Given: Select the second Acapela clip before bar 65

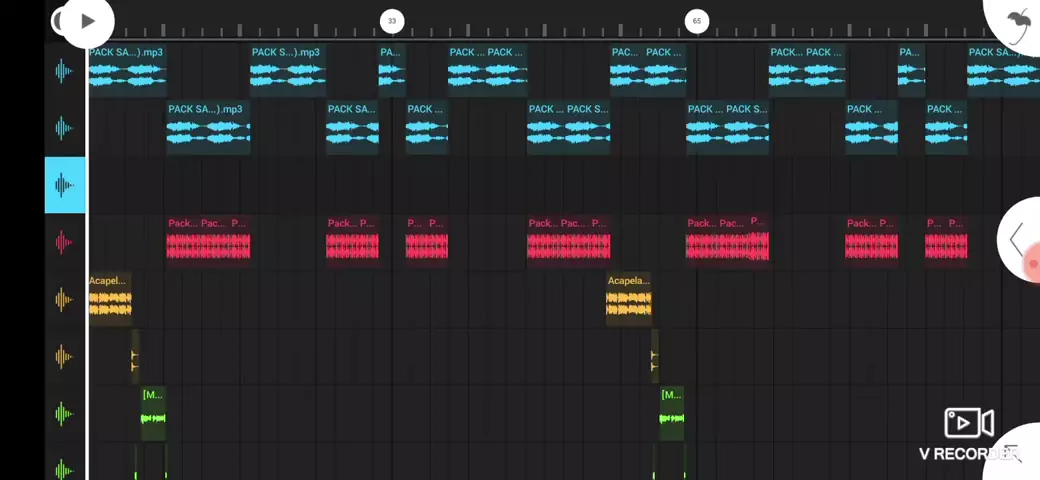Looking at the screenshot, I should point(628,298).
